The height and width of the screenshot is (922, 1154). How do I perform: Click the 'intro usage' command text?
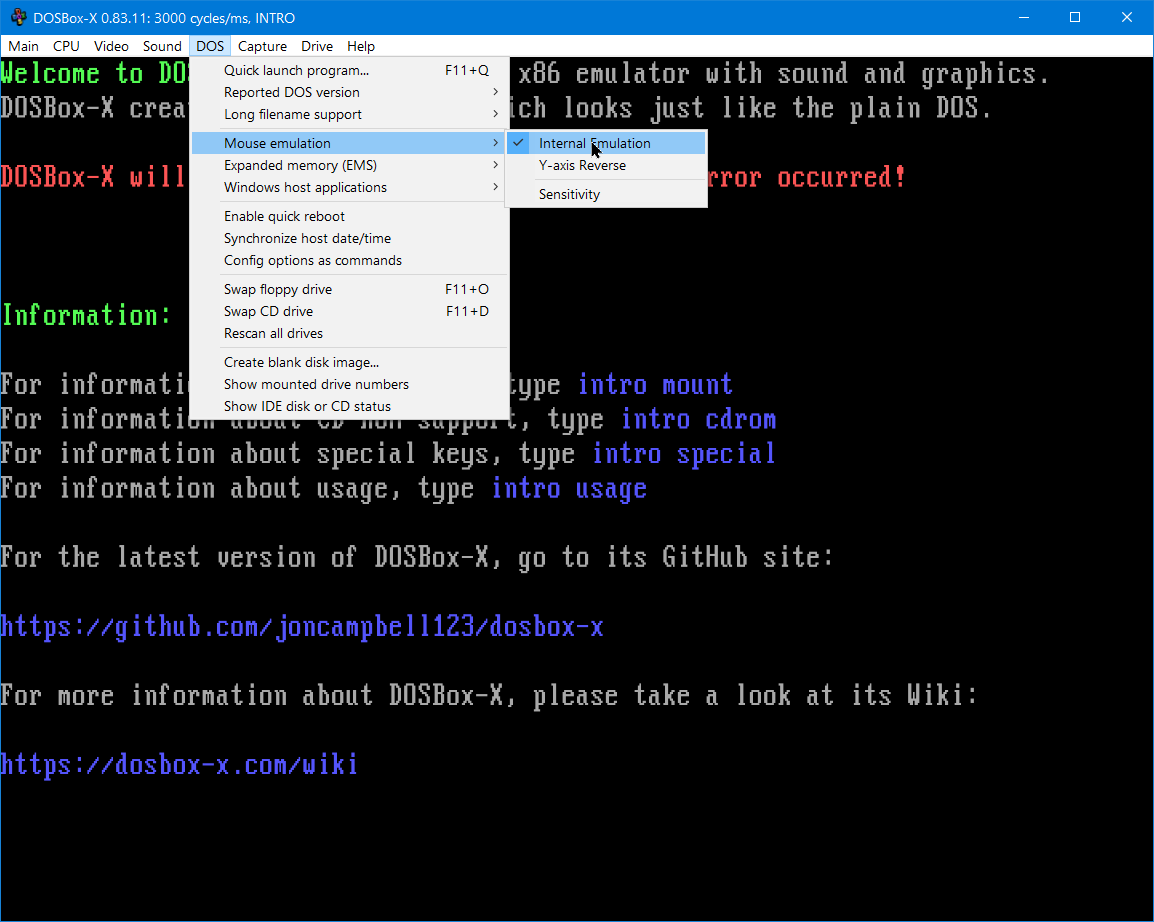point(569,489)
